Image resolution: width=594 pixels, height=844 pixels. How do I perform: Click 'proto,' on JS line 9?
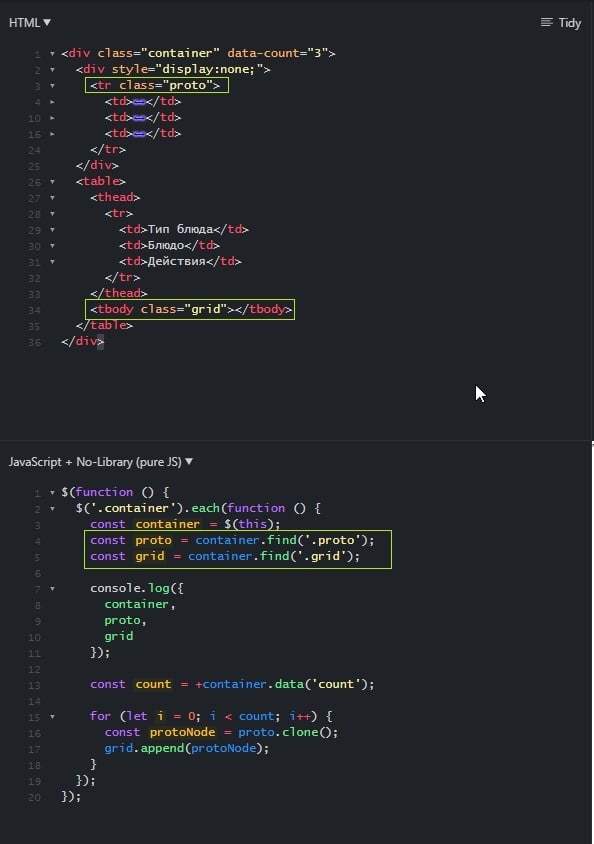(x=125, y=620)
